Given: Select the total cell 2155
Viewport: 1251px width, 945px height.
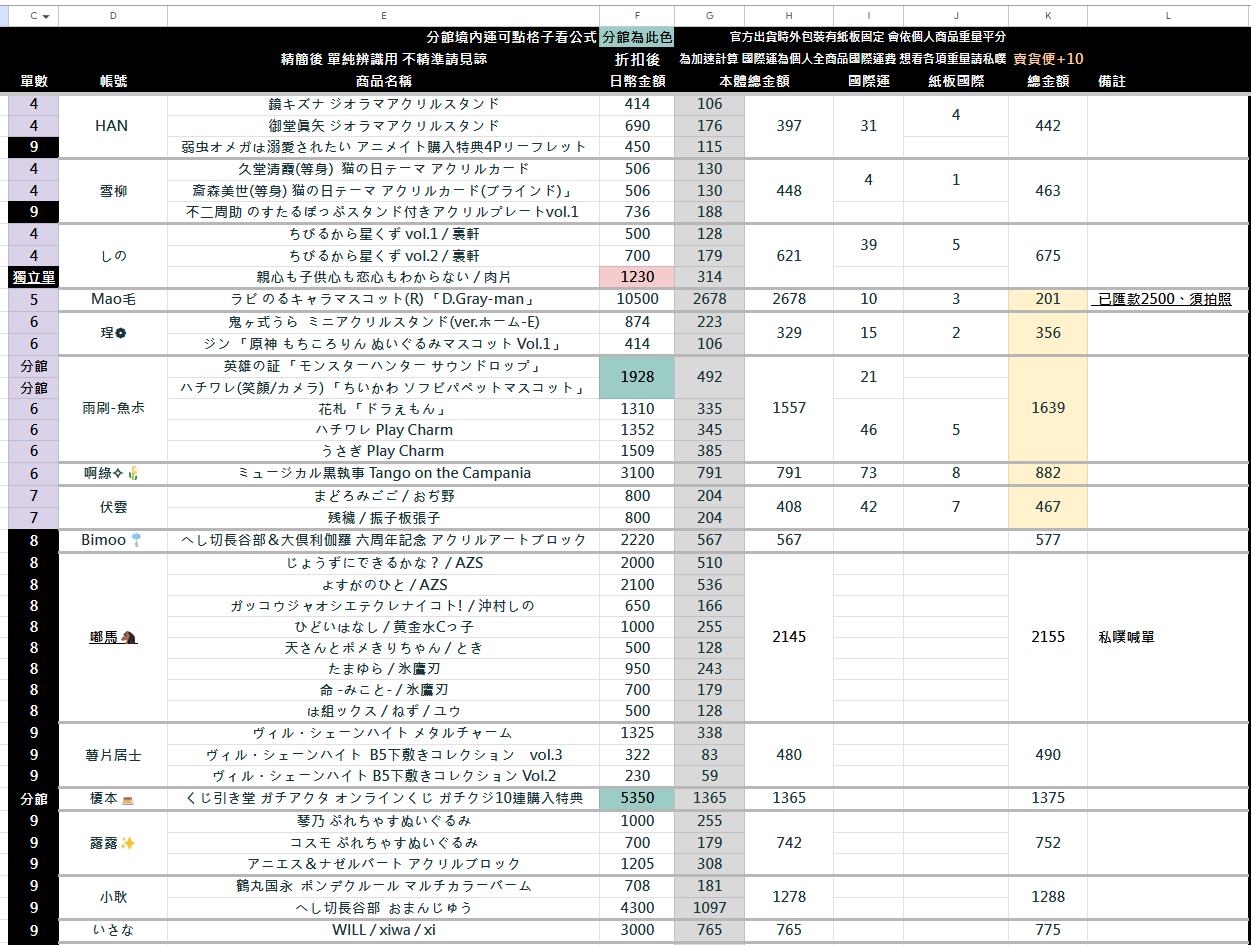Looking at the screenshot, I should point(1048,637).
